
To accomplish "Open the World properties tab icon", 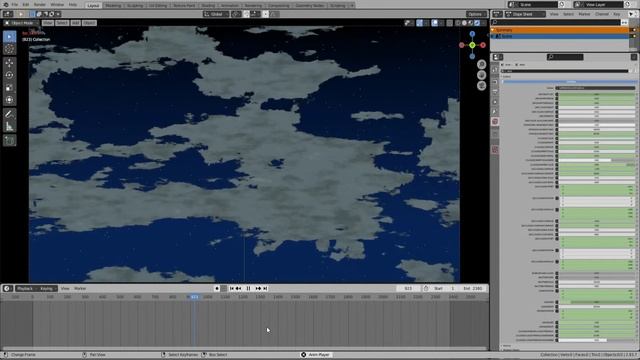I will [495, 122].
